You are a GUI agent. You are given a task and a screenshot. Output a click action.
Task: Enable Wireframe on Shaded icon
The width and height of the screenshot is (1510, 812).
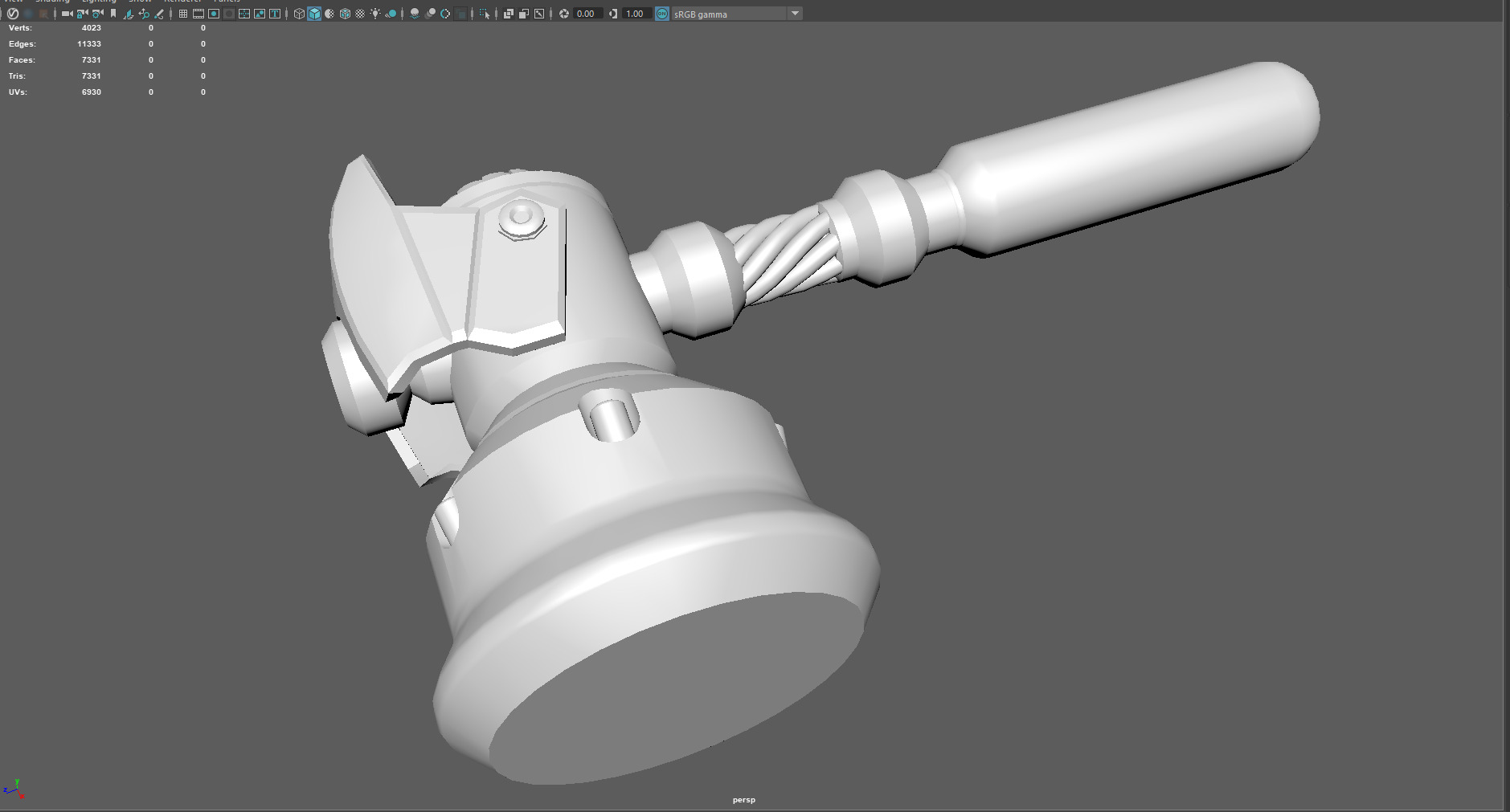pos(345,14)
